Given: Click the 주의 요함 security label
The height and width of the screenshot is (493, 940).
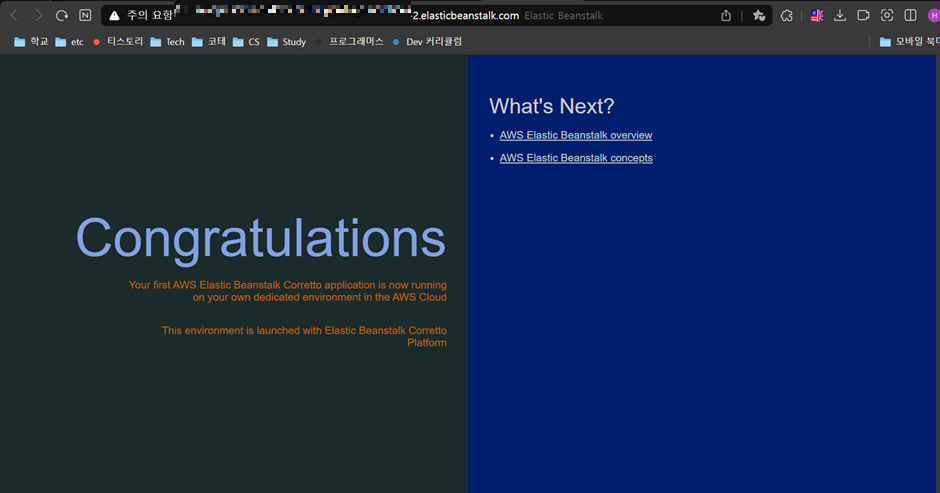Looking at the screenshot, I should [x=150, y=16].
